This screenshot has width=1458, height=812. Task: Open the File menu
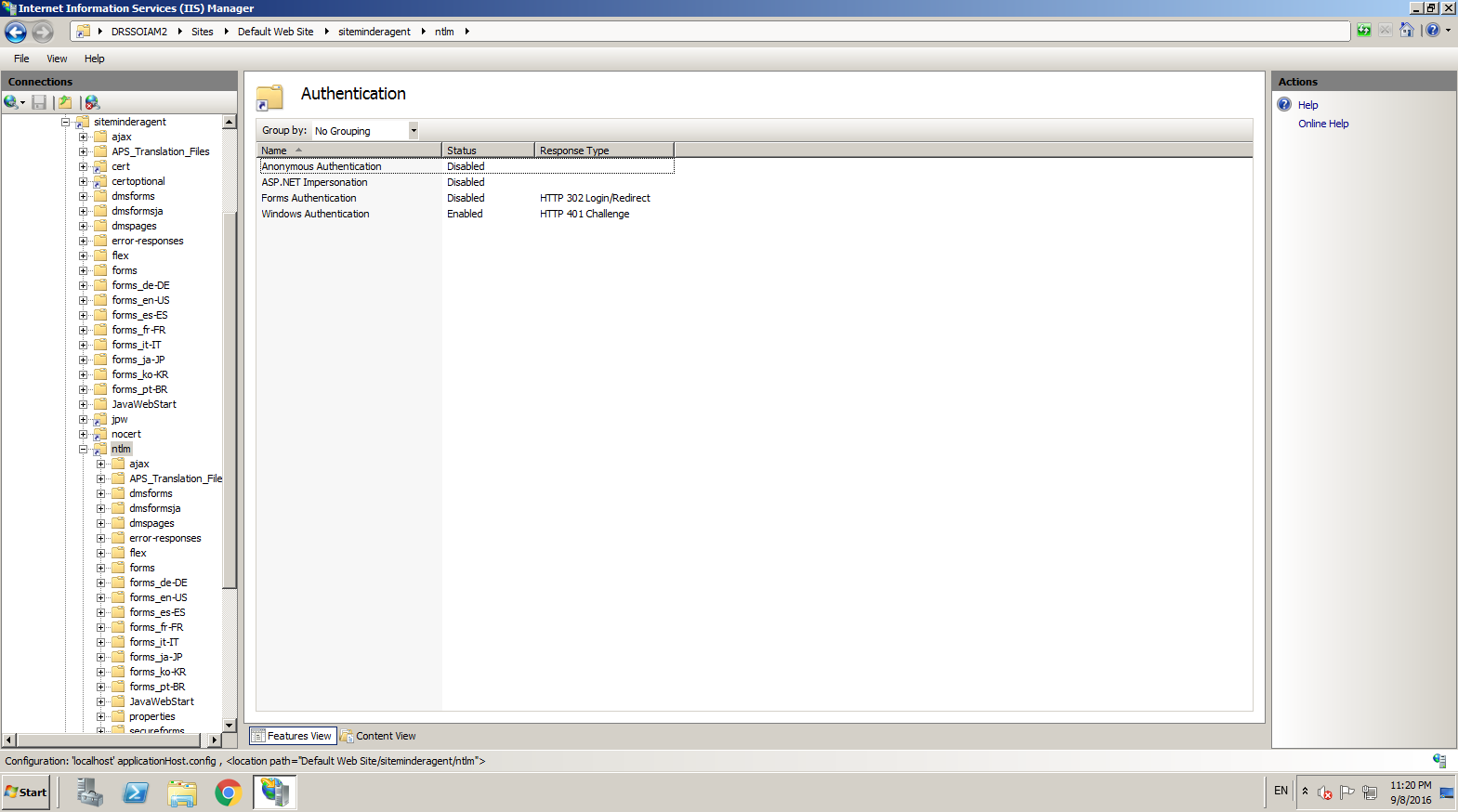(21, 59)
